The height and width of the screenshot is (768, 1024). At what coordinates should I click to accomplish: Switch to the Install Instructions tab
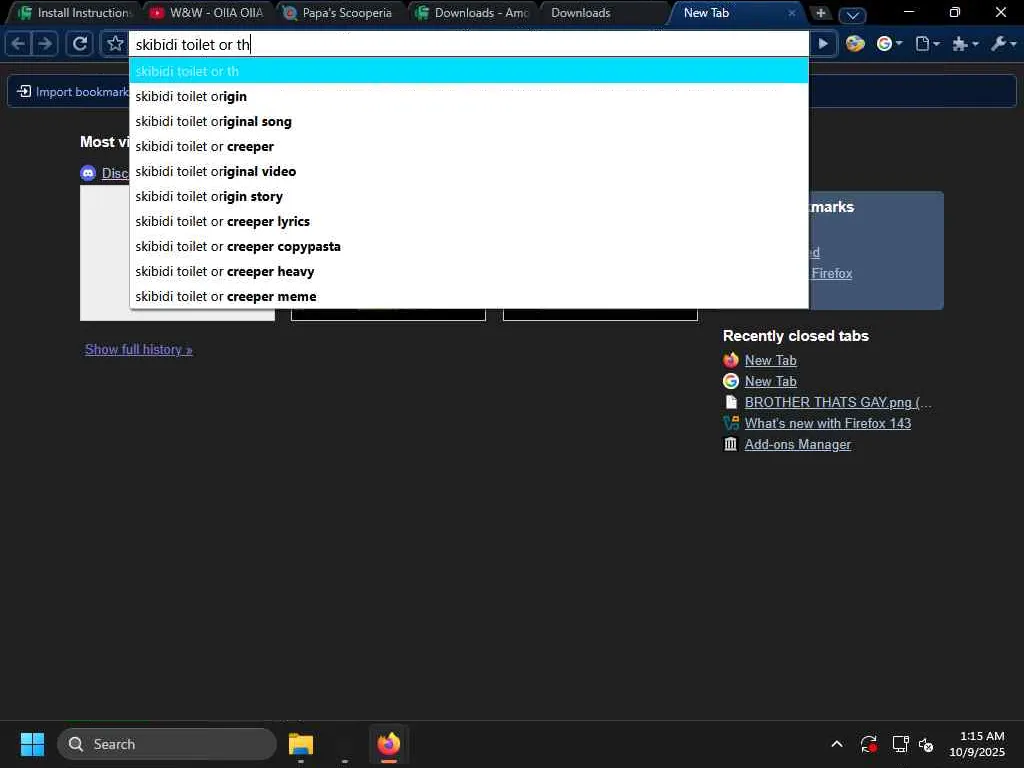point(74,13)
